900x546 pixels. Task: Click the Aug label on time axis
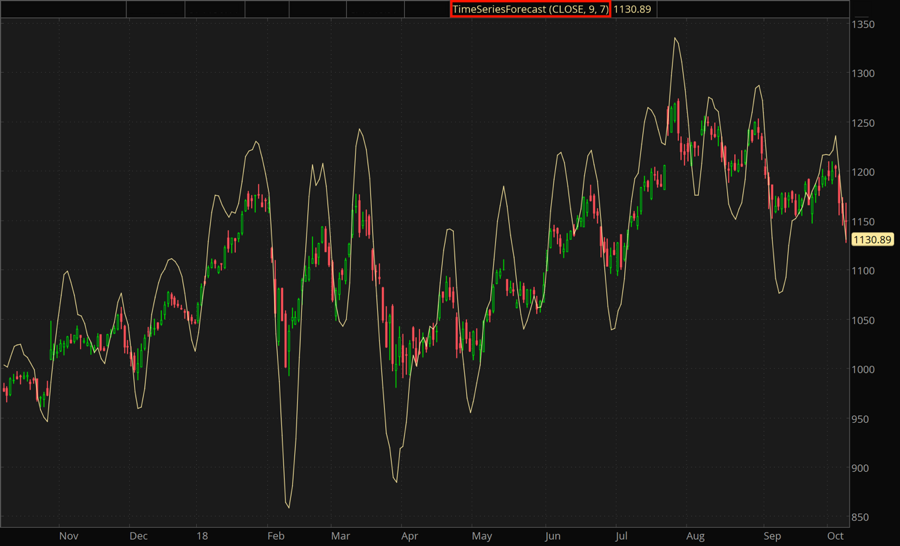click(x=695, y=536)
